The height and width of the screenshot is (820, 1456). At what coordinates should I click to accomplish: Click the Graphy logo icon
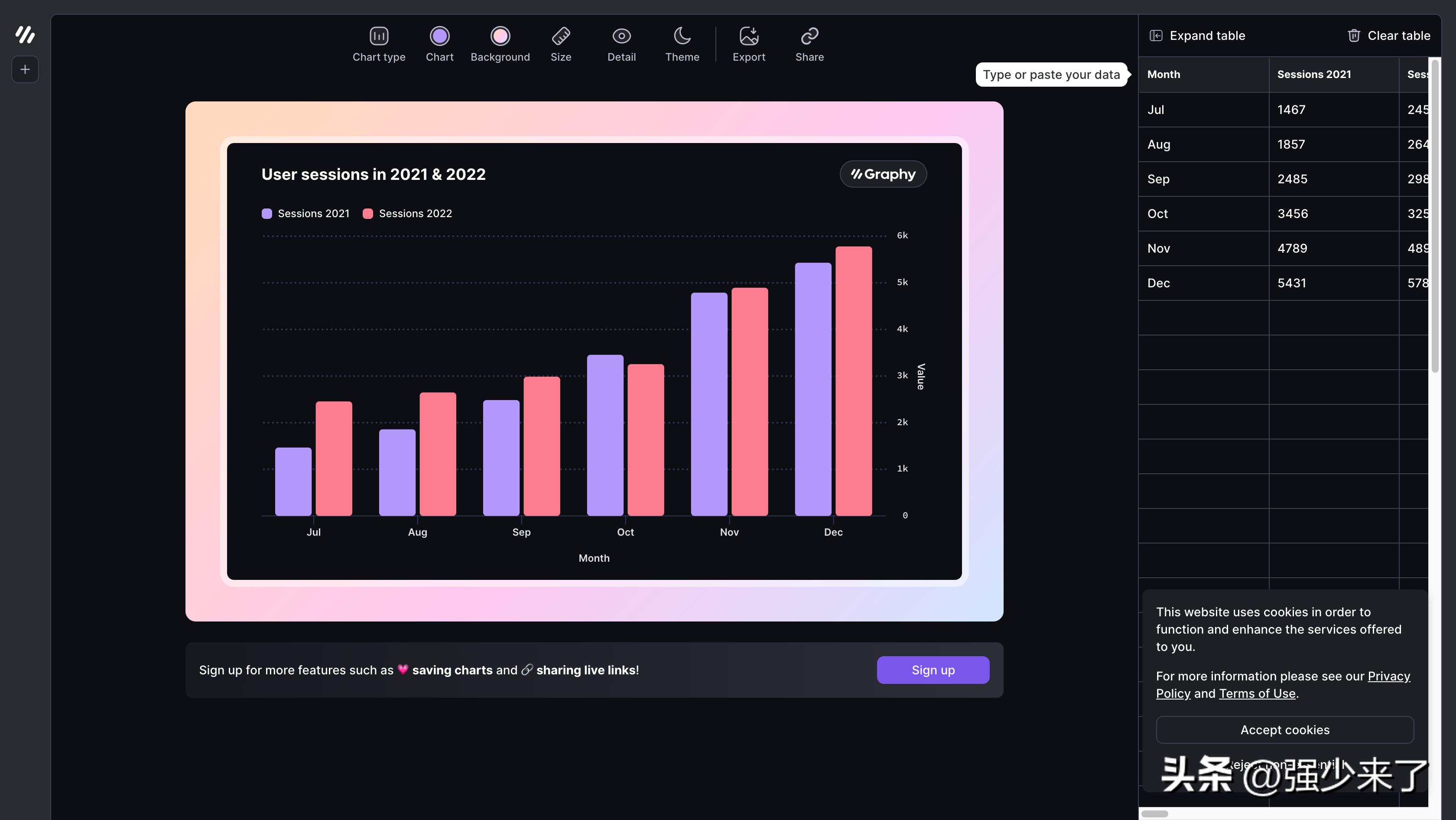coord(25,35)
